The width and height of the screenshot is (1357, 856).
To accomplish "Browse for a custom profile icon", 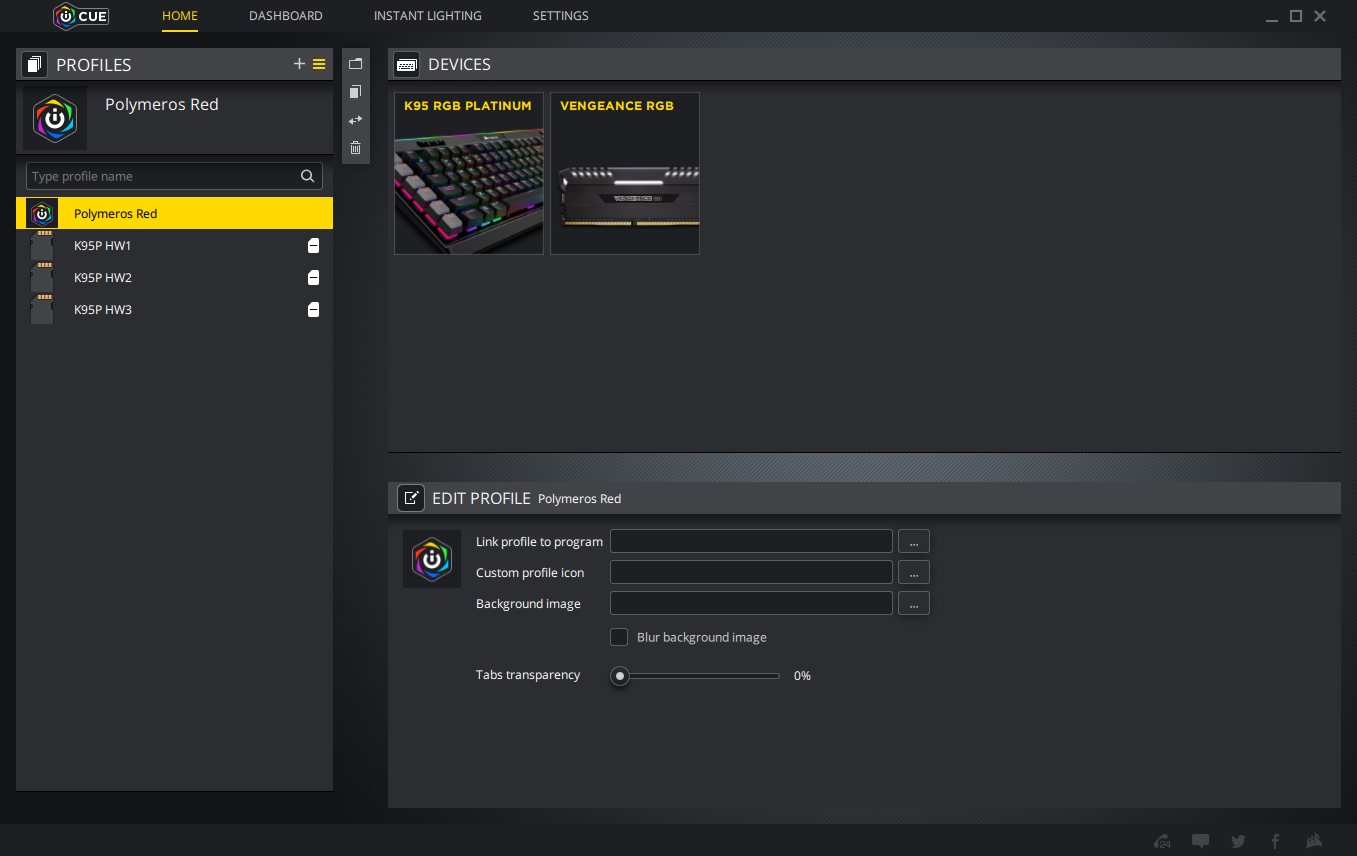I will 913,572.
